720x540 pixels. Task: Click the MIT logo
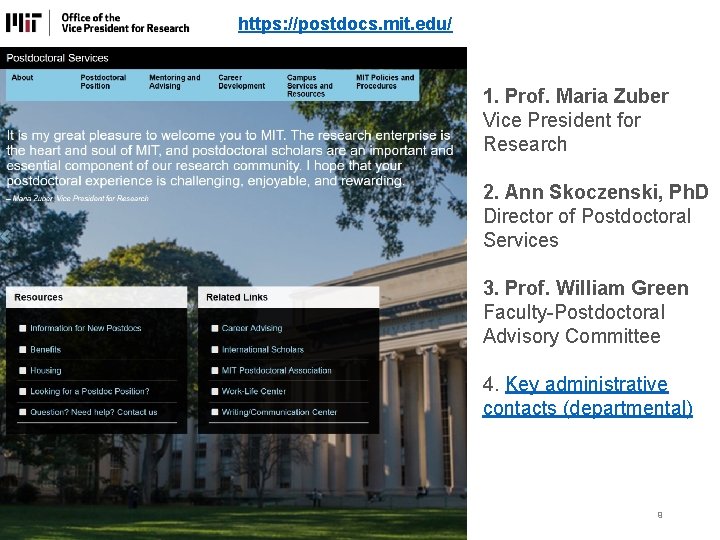coord(24,22)
